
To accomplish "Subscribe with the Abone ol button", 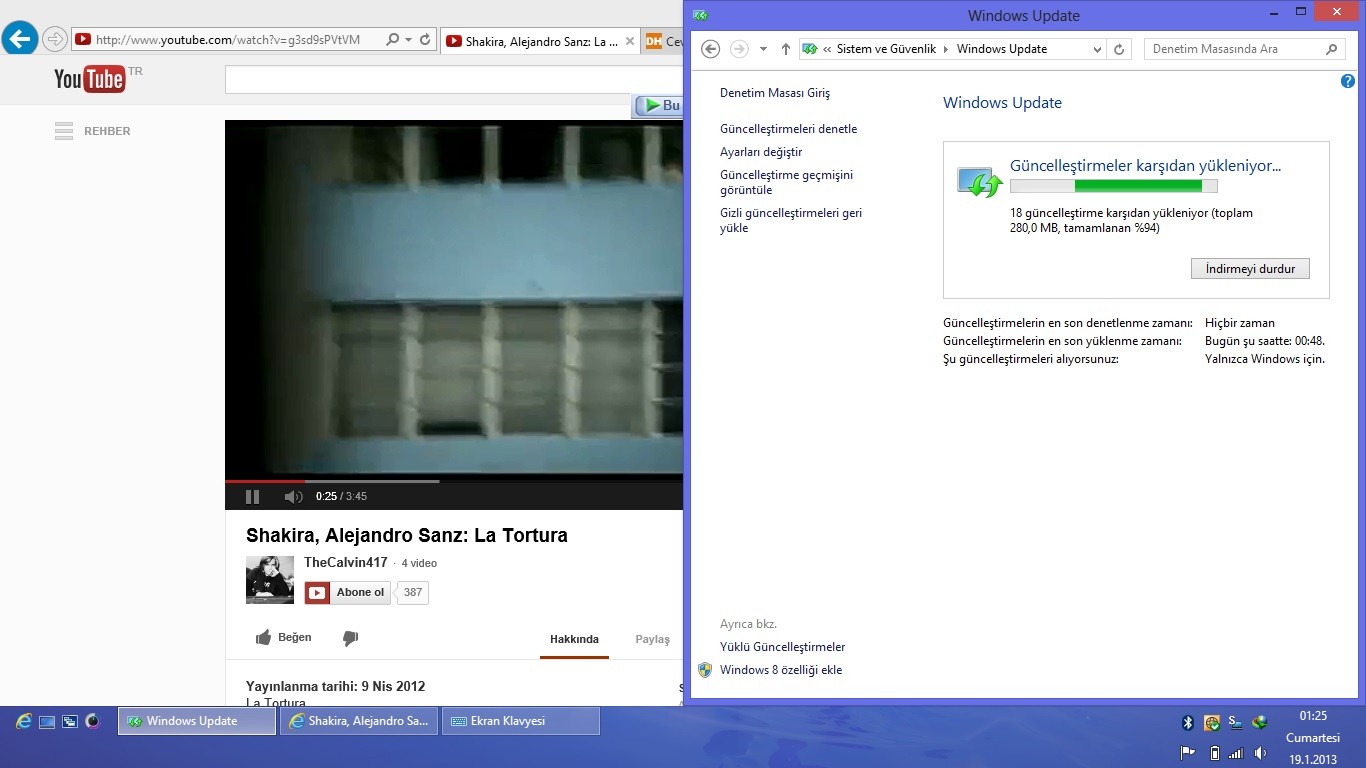I will [x=348, y=593].
